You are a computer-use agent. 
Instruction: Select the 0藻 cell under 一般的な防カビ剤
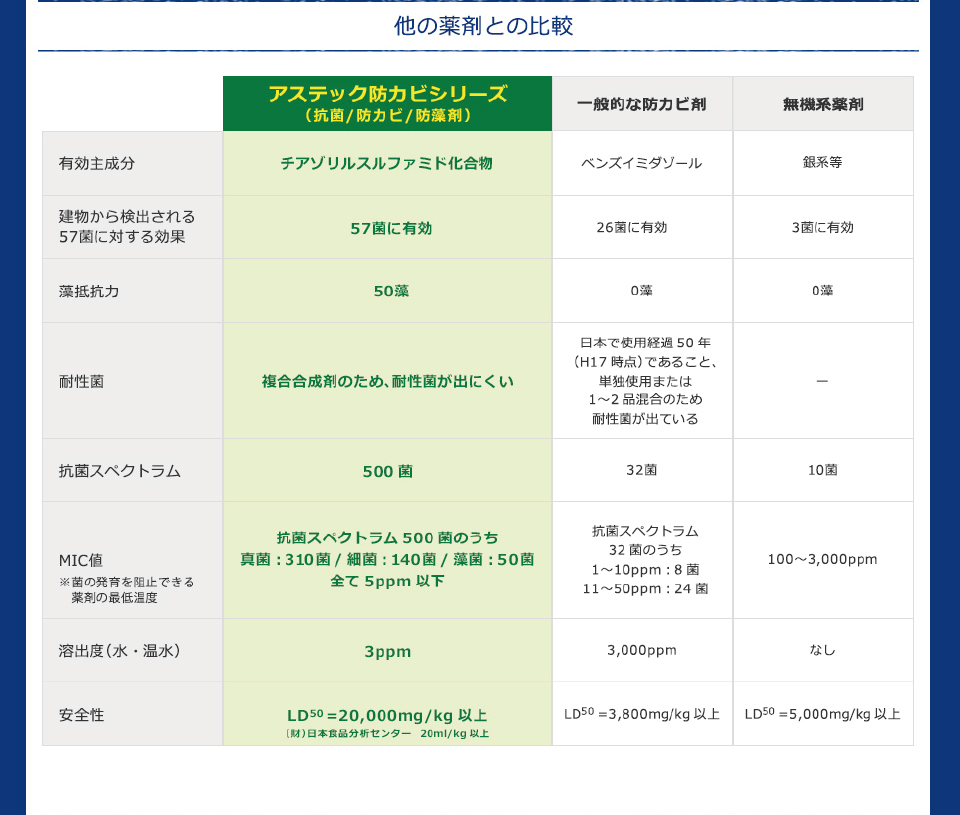point(642,291)
